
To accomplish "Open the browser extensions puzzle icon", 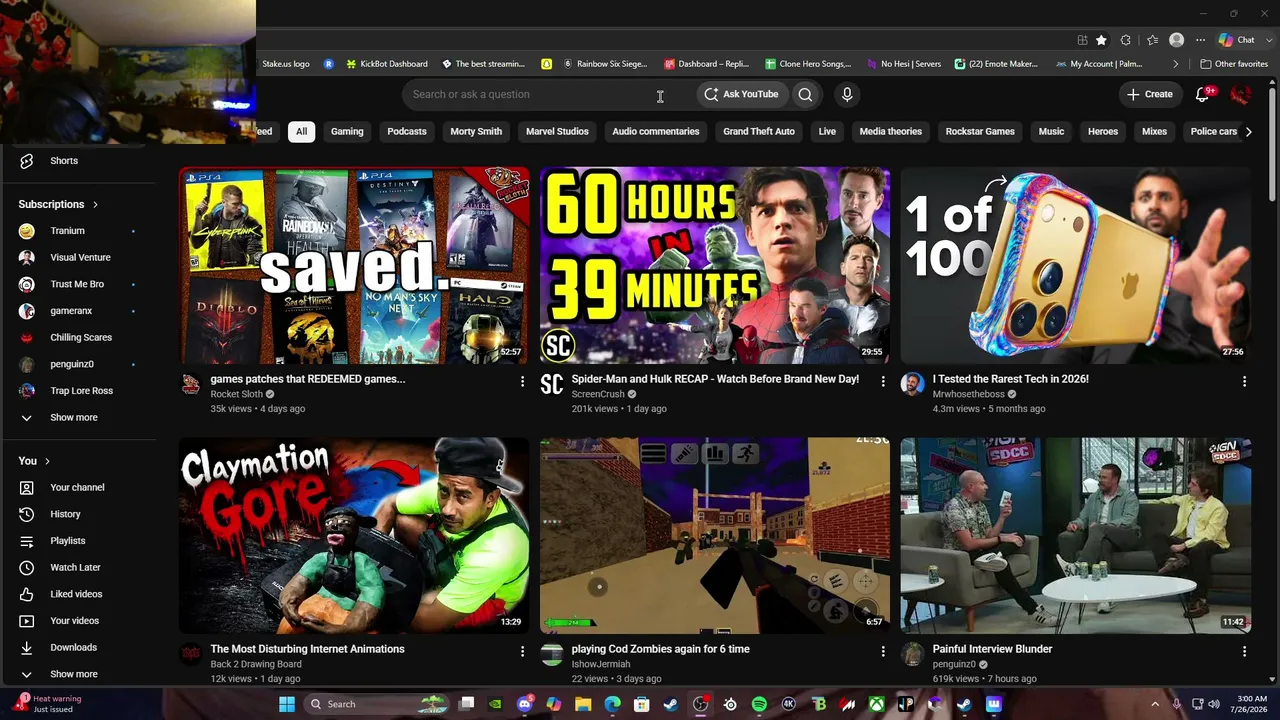I will click(1126, 40).
